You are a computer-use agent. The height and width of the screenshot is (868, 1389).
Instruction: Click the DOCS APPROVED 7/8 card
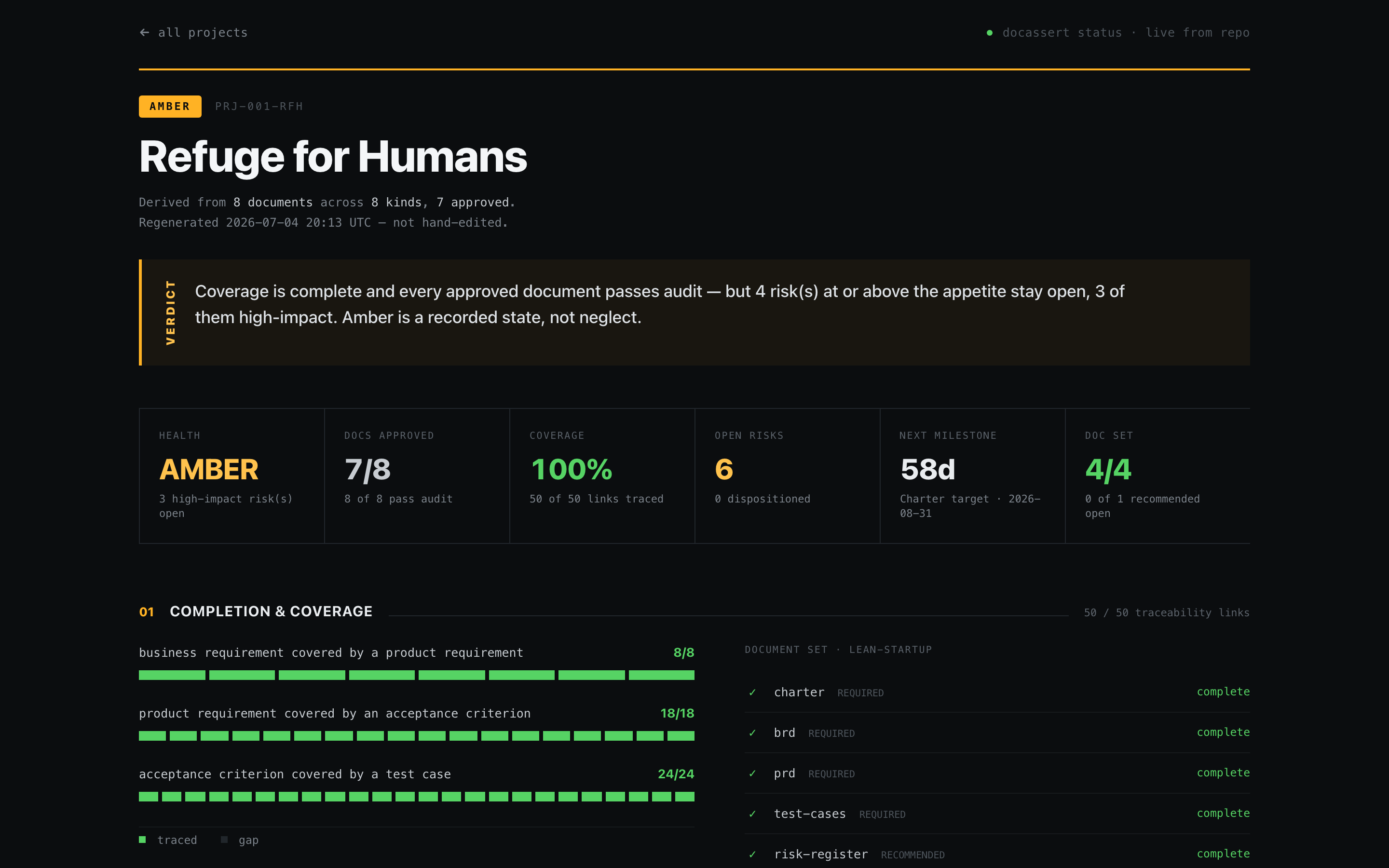(x=417, y=476)
